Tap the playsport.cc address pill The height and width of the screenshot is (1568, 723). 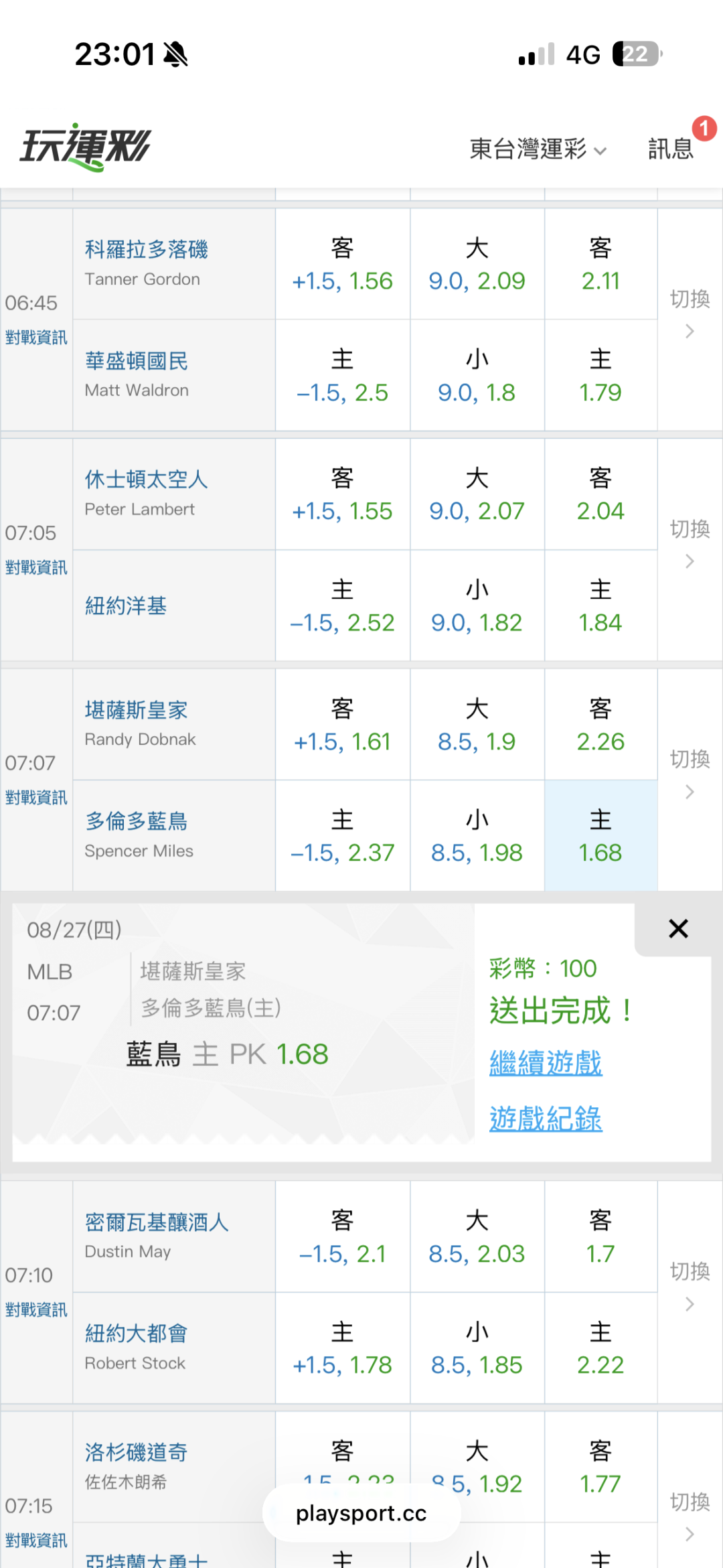pyautogui.click(x=361, y=1513)
